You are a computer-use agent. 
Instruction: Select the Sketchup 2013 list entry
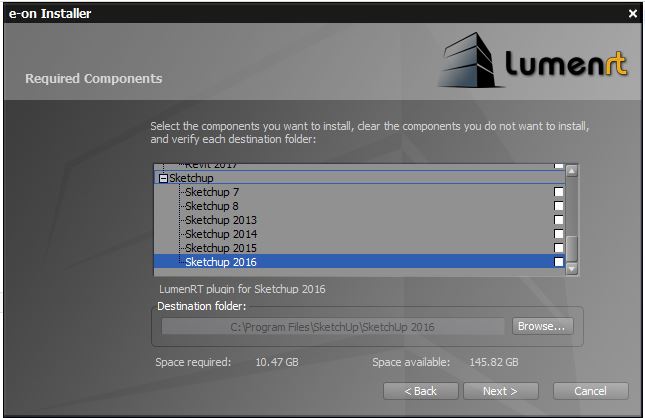point(221,220)
